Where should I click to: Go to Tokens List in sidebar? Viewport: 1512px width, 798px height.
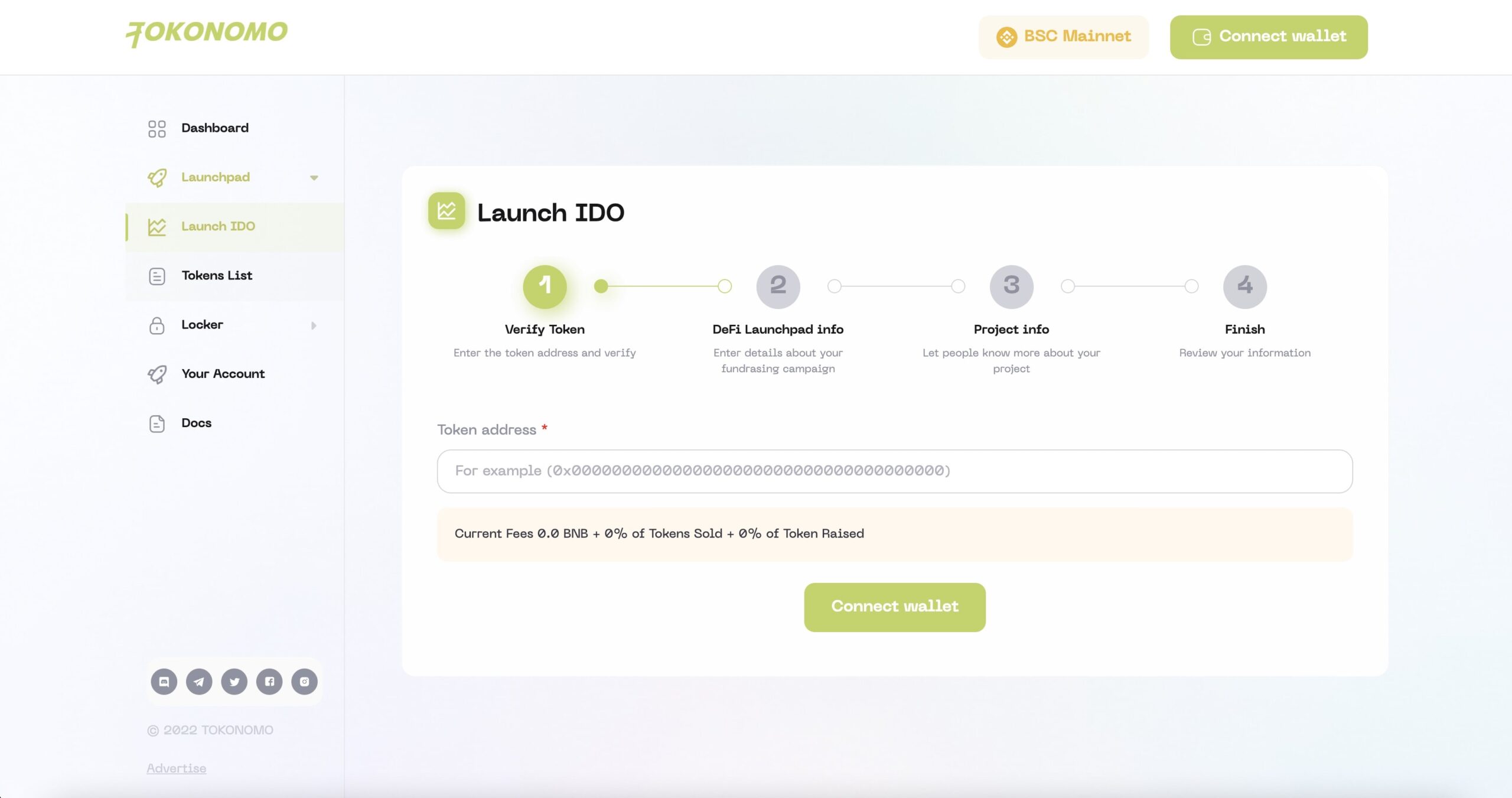pos(217,275)
